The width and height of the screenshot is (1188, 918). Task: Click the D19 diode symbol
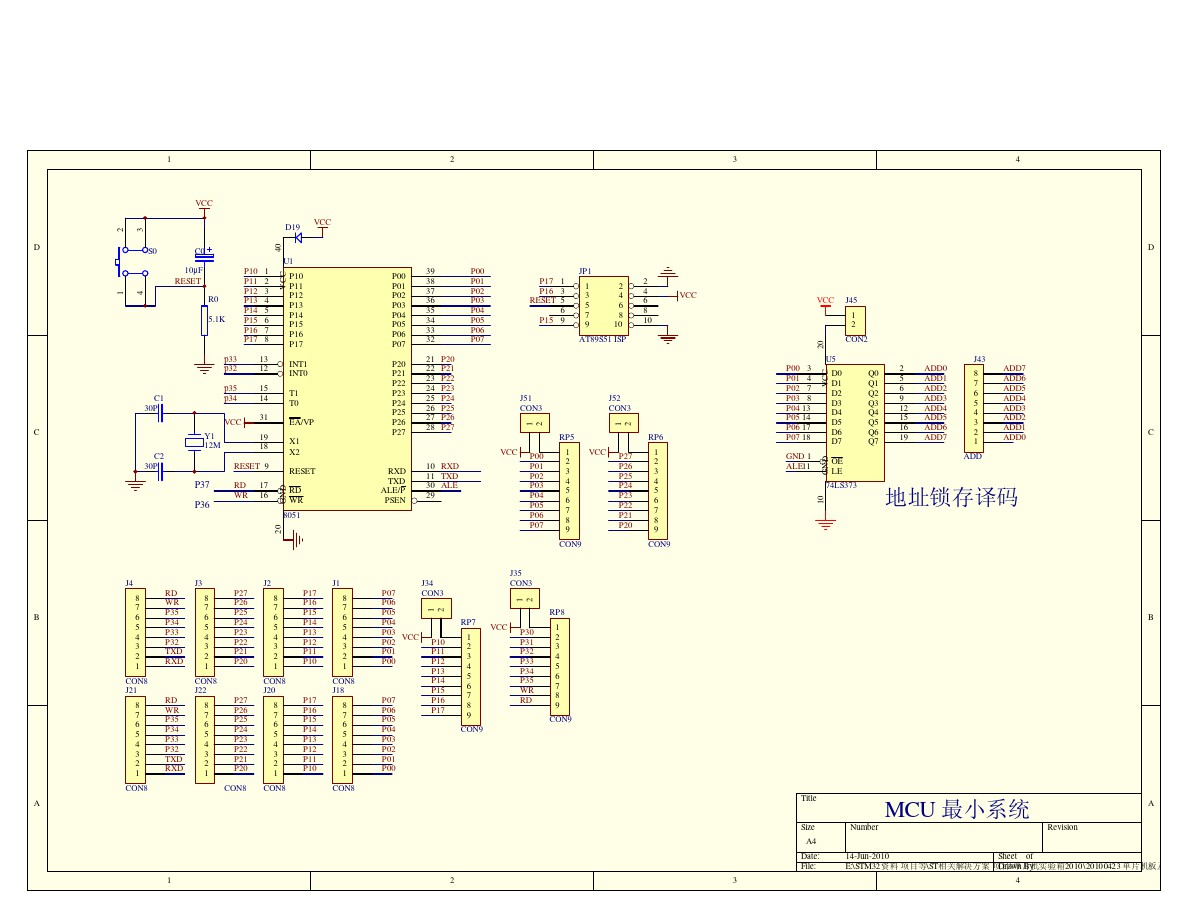pos(298,238)
